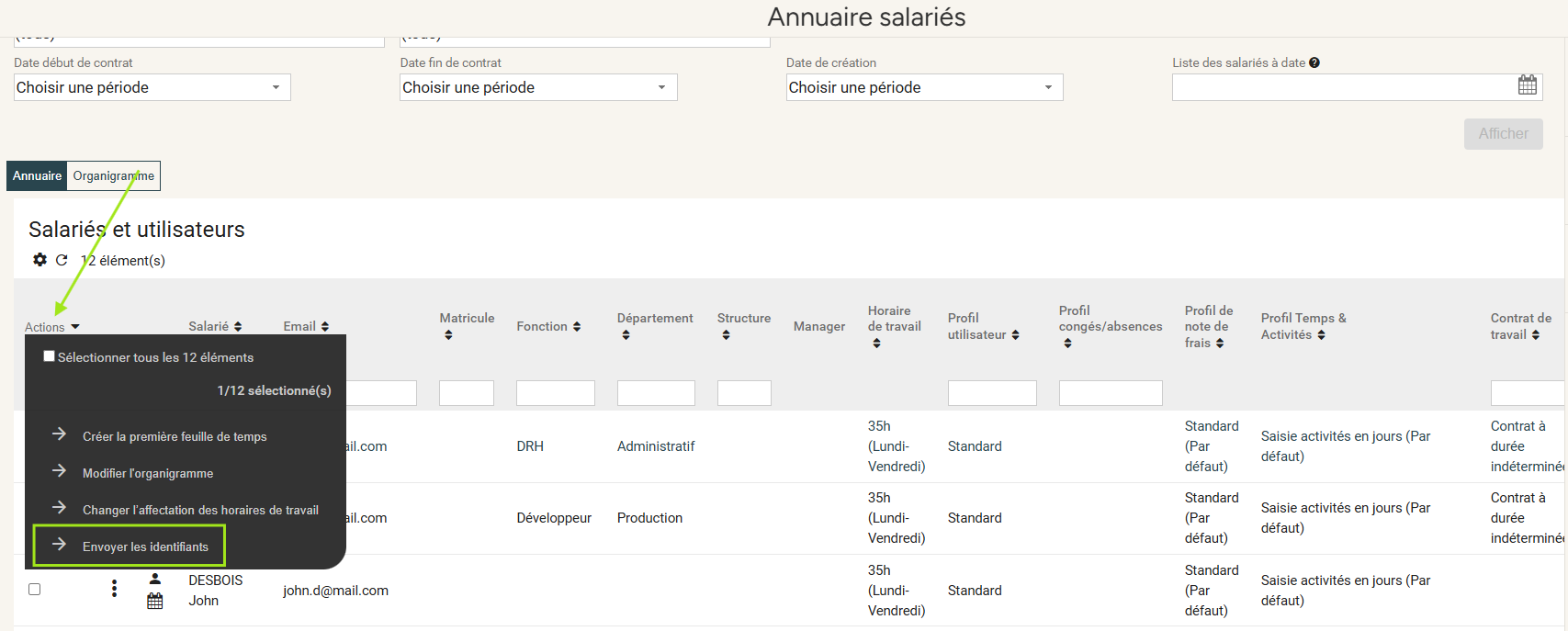Sort by Salarié column arrows
This screenshot has width=1568, height=631.
238,326
